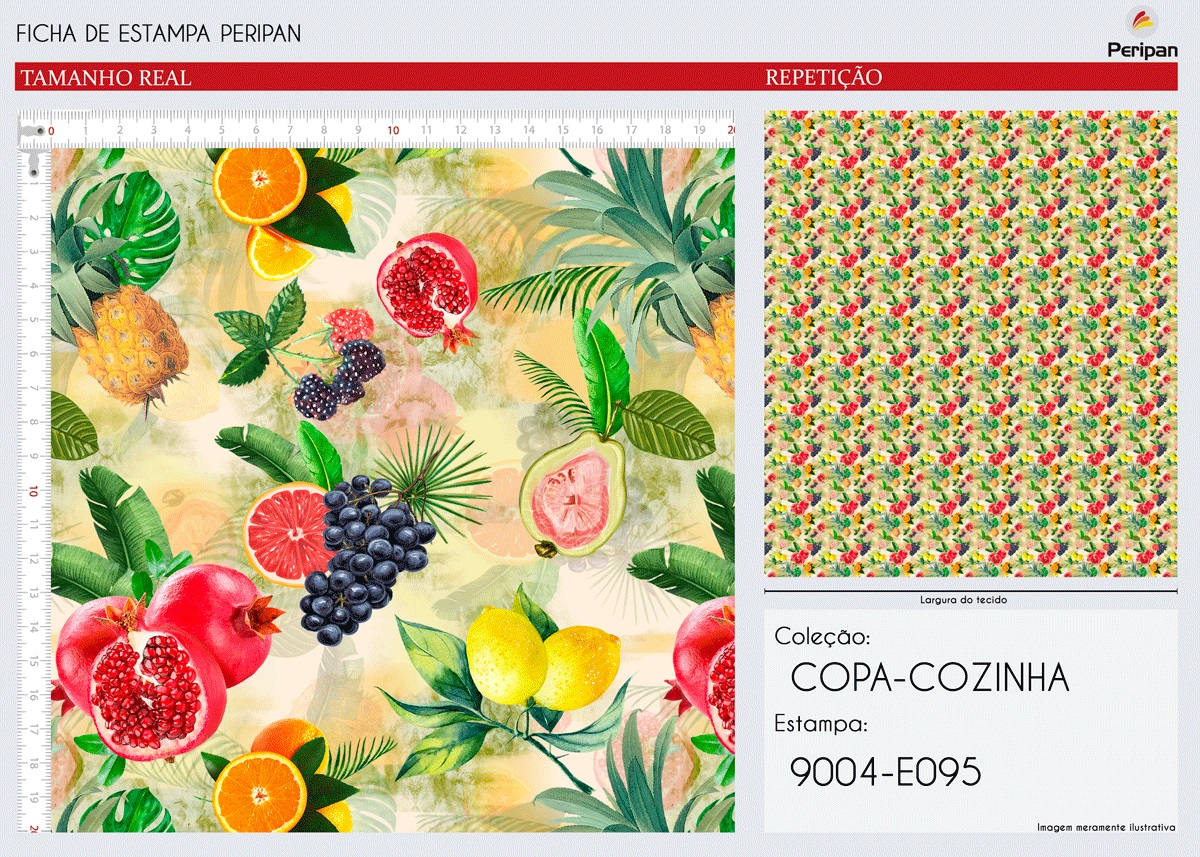
Task: Click the ruler clip at top-left corner
Action: point(34,142)
